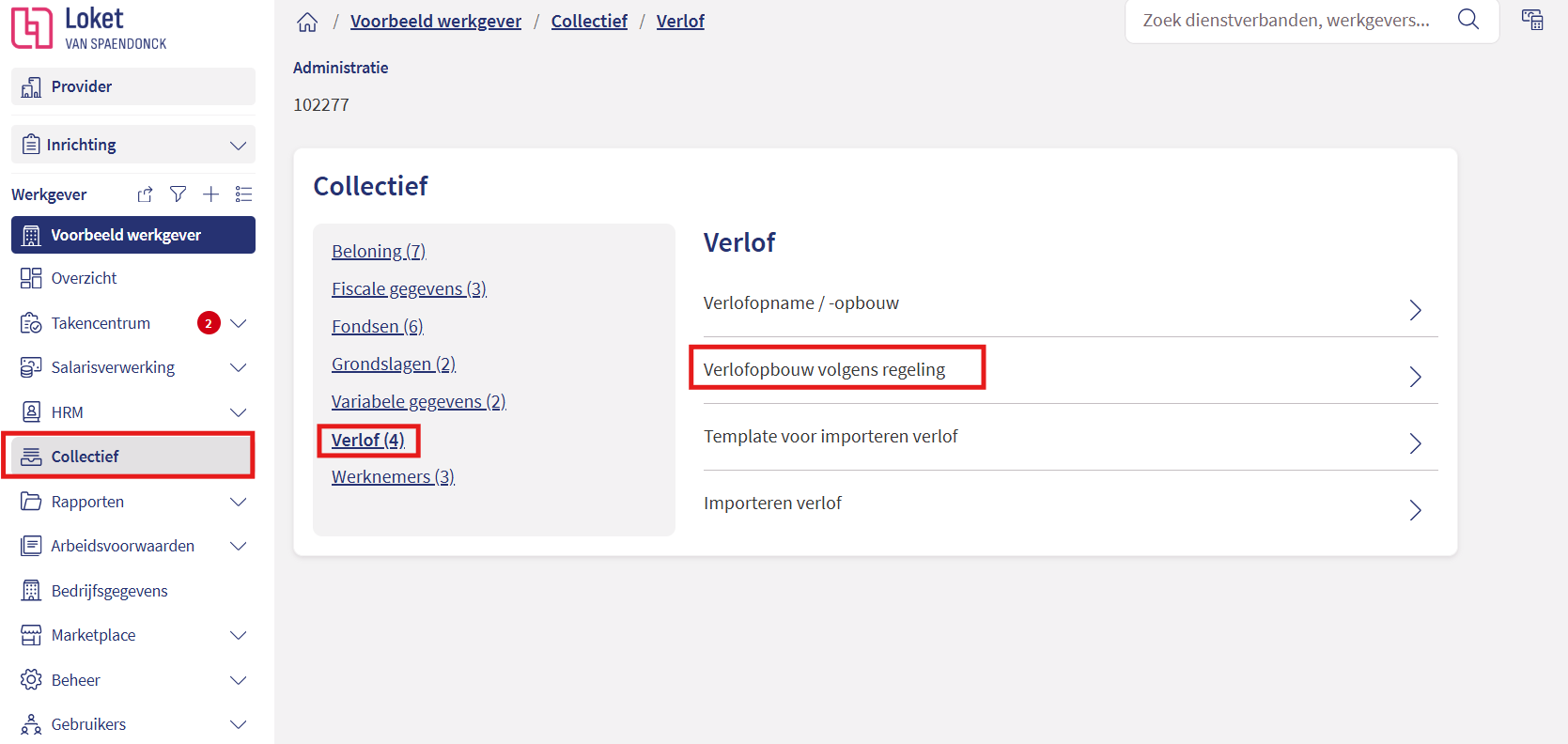Viewport: 1568px width, 744px height.
Task: Click the Collectief breadcrumb link
Action: click(589, 21)
